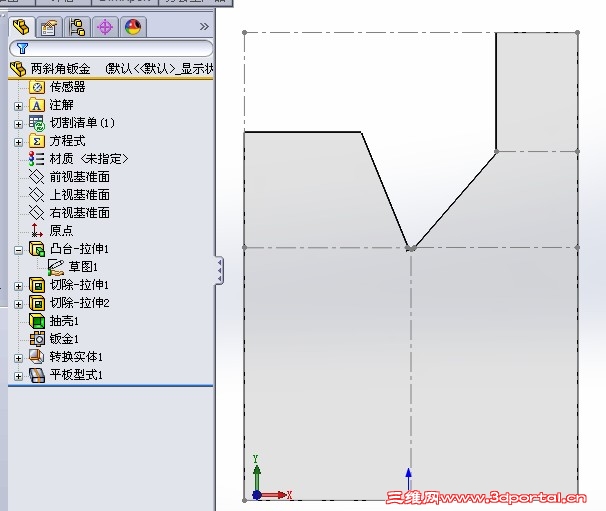Viewport: 606px width, 511px height.
Task: Expand the 方程式 equations node
Action: [18, 142]
